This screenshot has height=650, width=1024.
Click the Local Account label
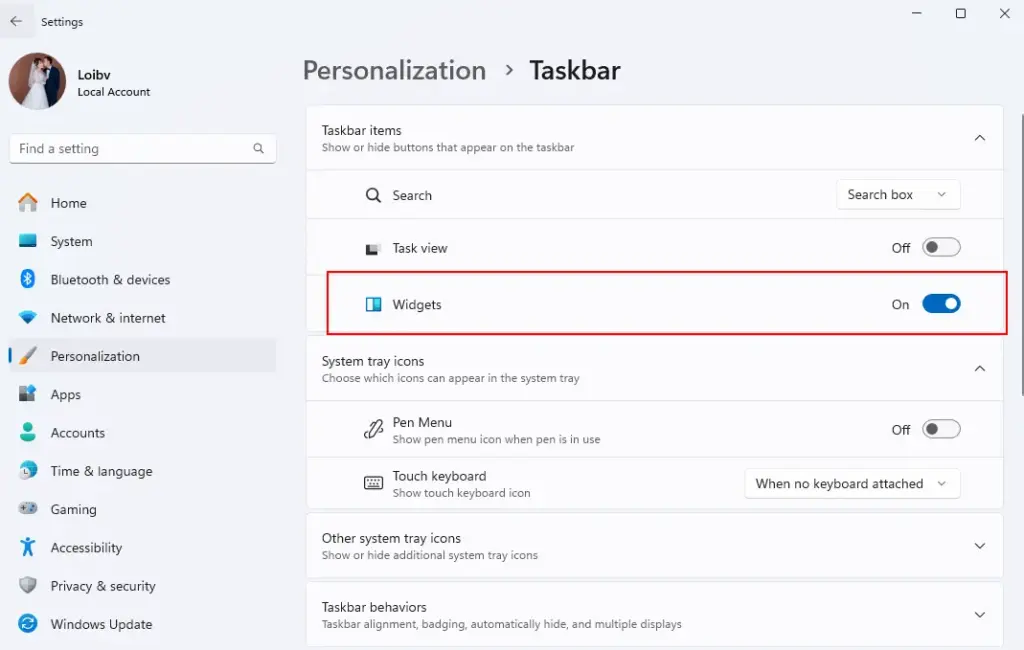point(114,92)
